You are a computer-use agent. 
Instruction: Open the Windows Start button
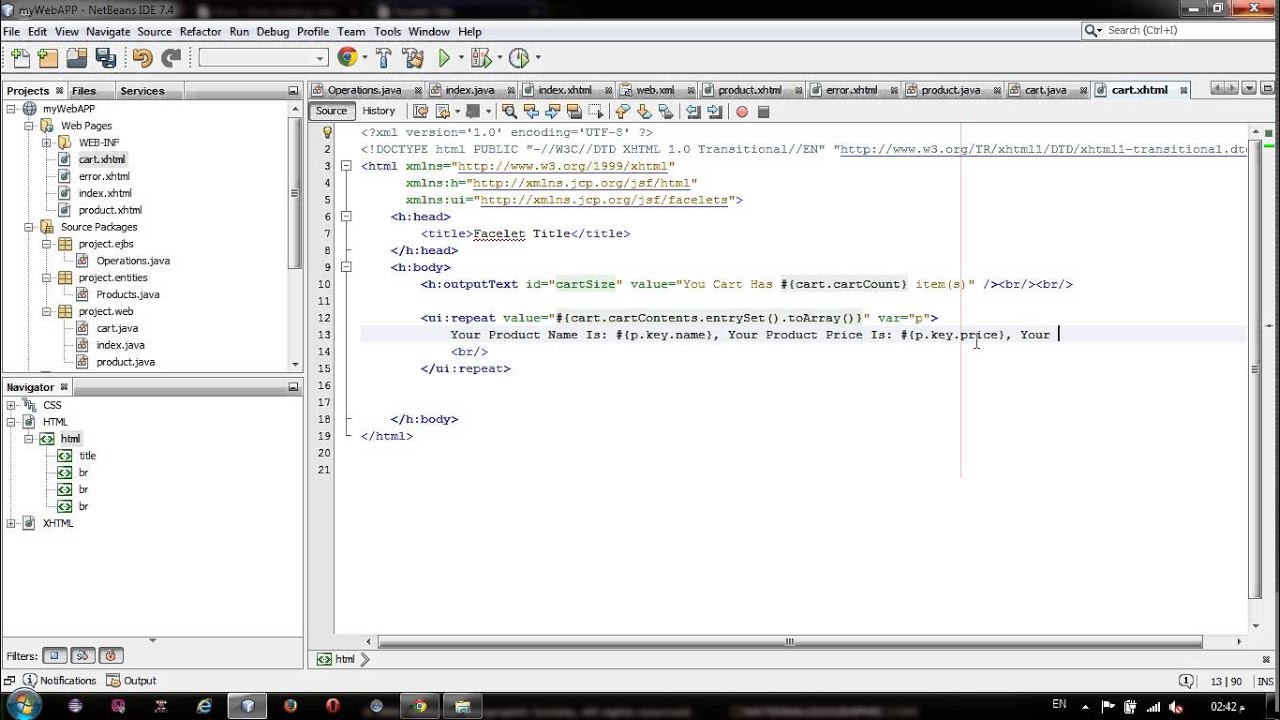(22, 705)
